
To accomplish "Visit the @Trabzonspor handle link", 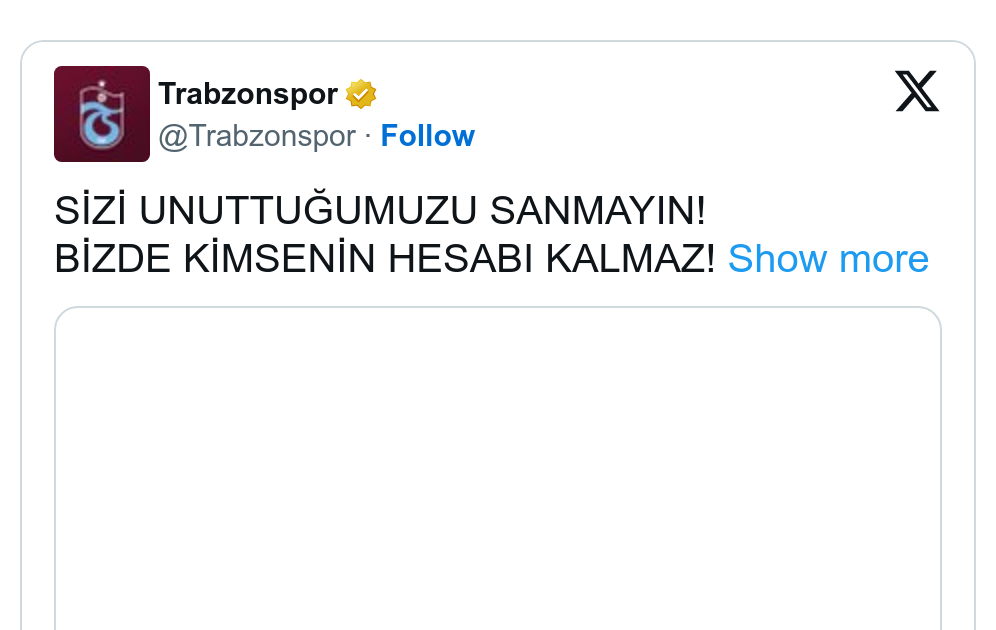I will pyautogui.click(x=257, y=136).
